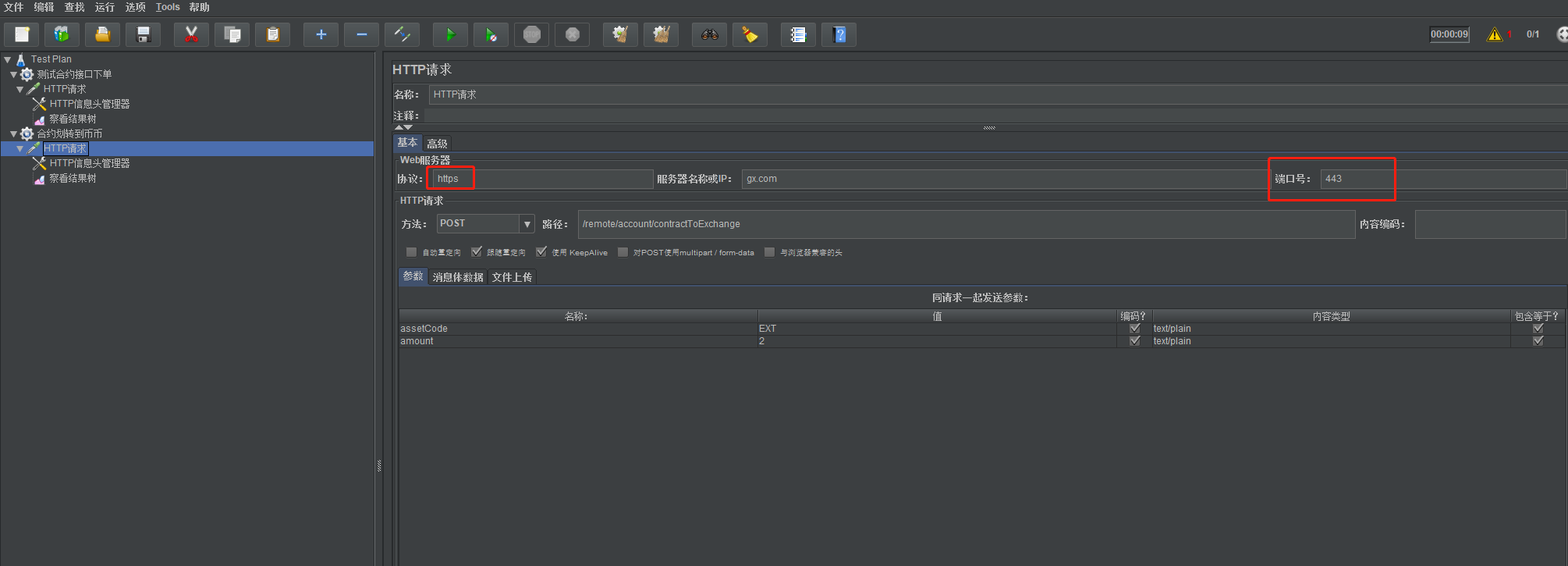
Task: Toggle 编码 checkbox in amount row
Action: coord(1134,341)
